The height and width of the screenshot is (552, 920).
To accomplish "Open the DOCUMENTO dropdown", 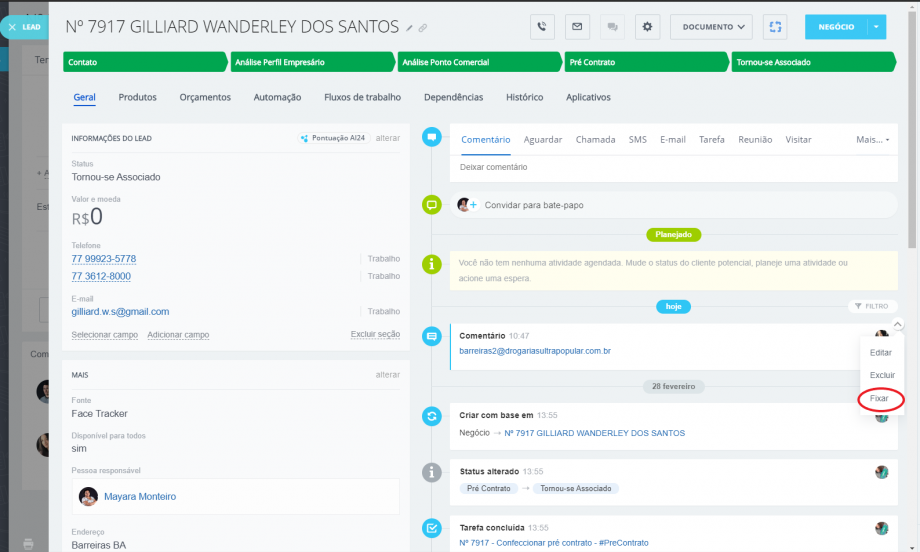I will click(x=710, y=27).
